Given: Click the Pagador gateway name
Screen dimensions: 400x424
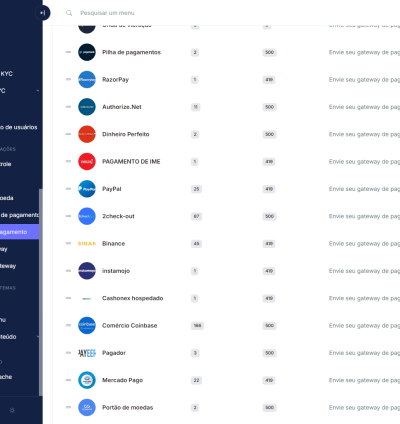Looking at the screenshot, I should click(114, 353).
